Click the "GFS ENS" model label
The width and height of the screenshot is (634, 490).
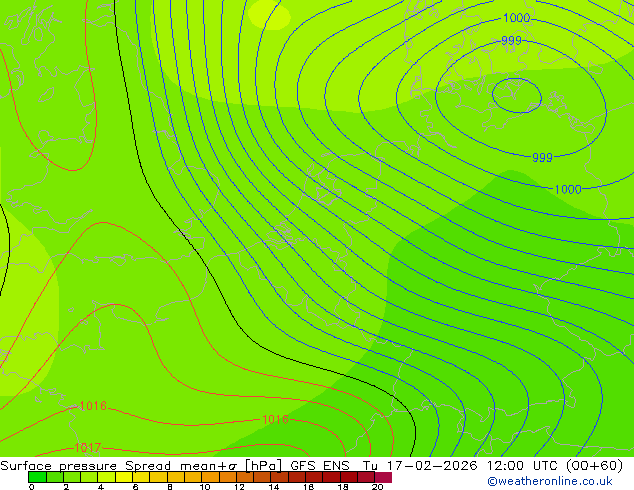coord(320,466)
